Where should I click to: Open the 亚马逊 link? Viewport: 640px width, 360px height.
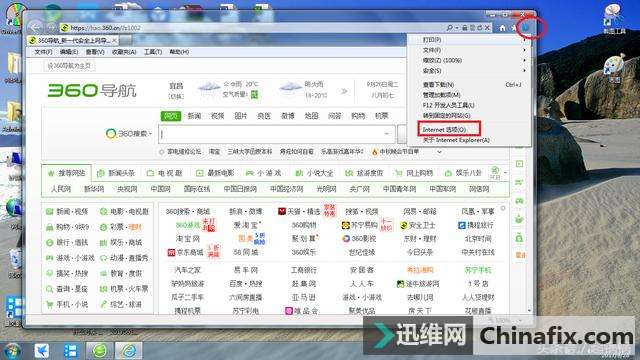[x=304, y=297]
